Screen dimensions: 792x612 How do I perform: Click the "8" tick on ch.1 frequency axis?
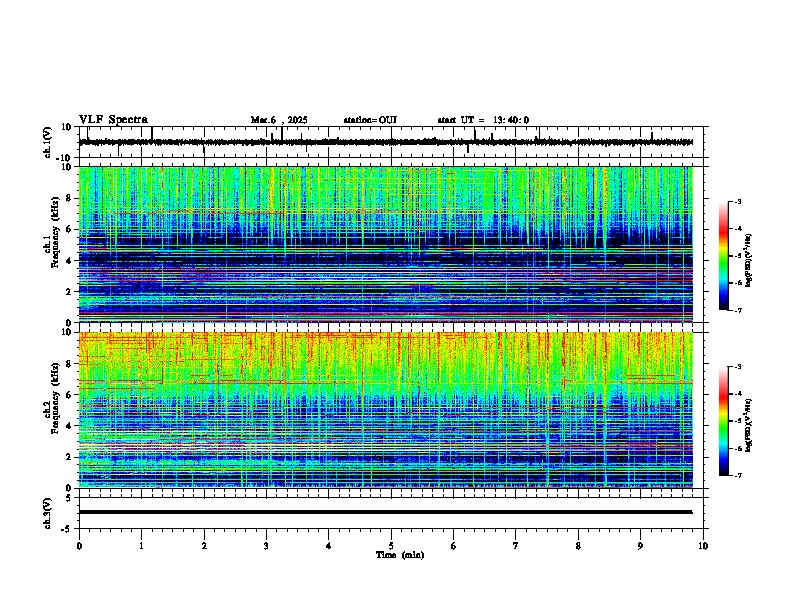pyautogui.click(x=70, y=198)
